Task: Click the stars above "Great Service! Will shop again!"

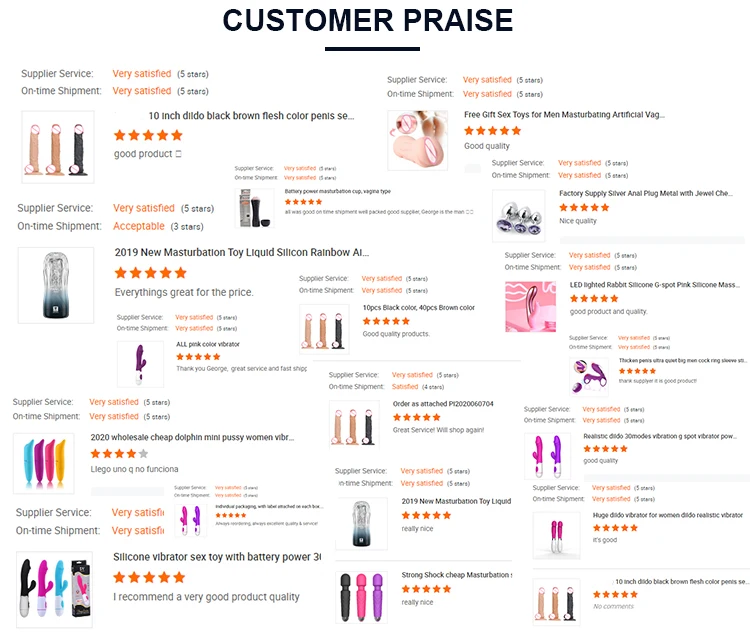Action: tap(416, 417)
